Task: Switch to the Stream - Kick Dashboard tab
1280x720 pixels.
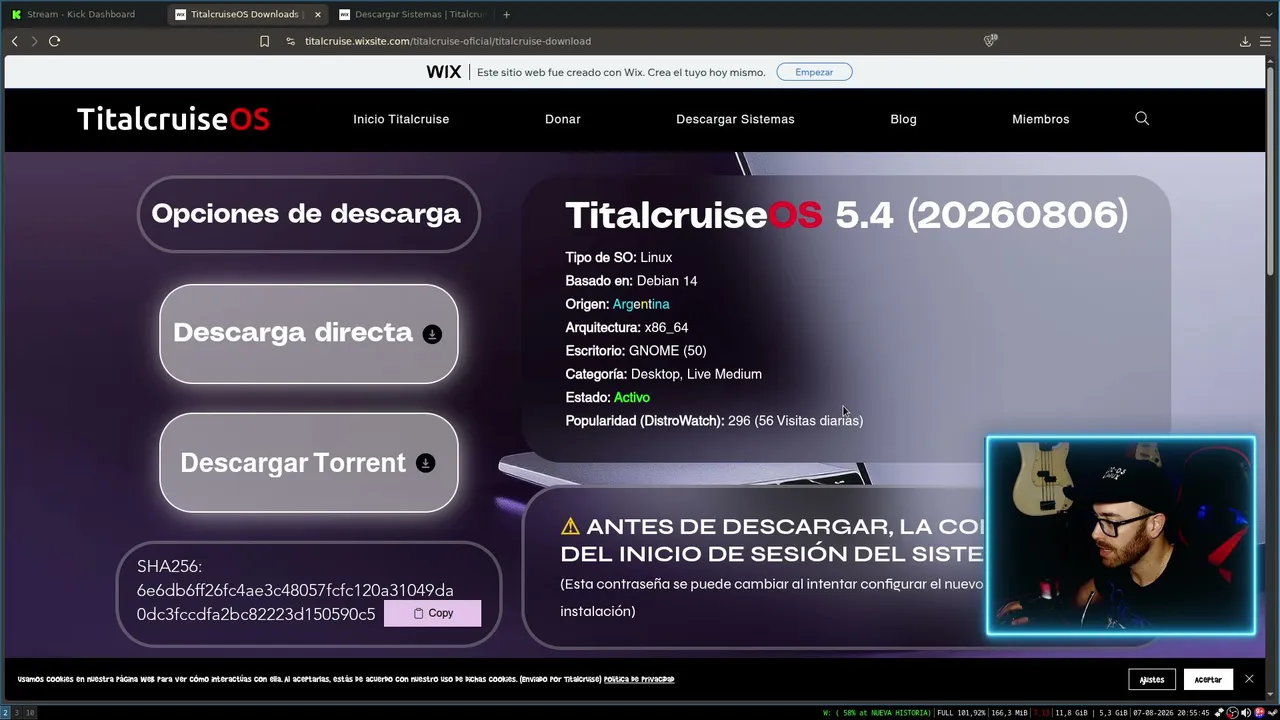Action: [82, 14]
